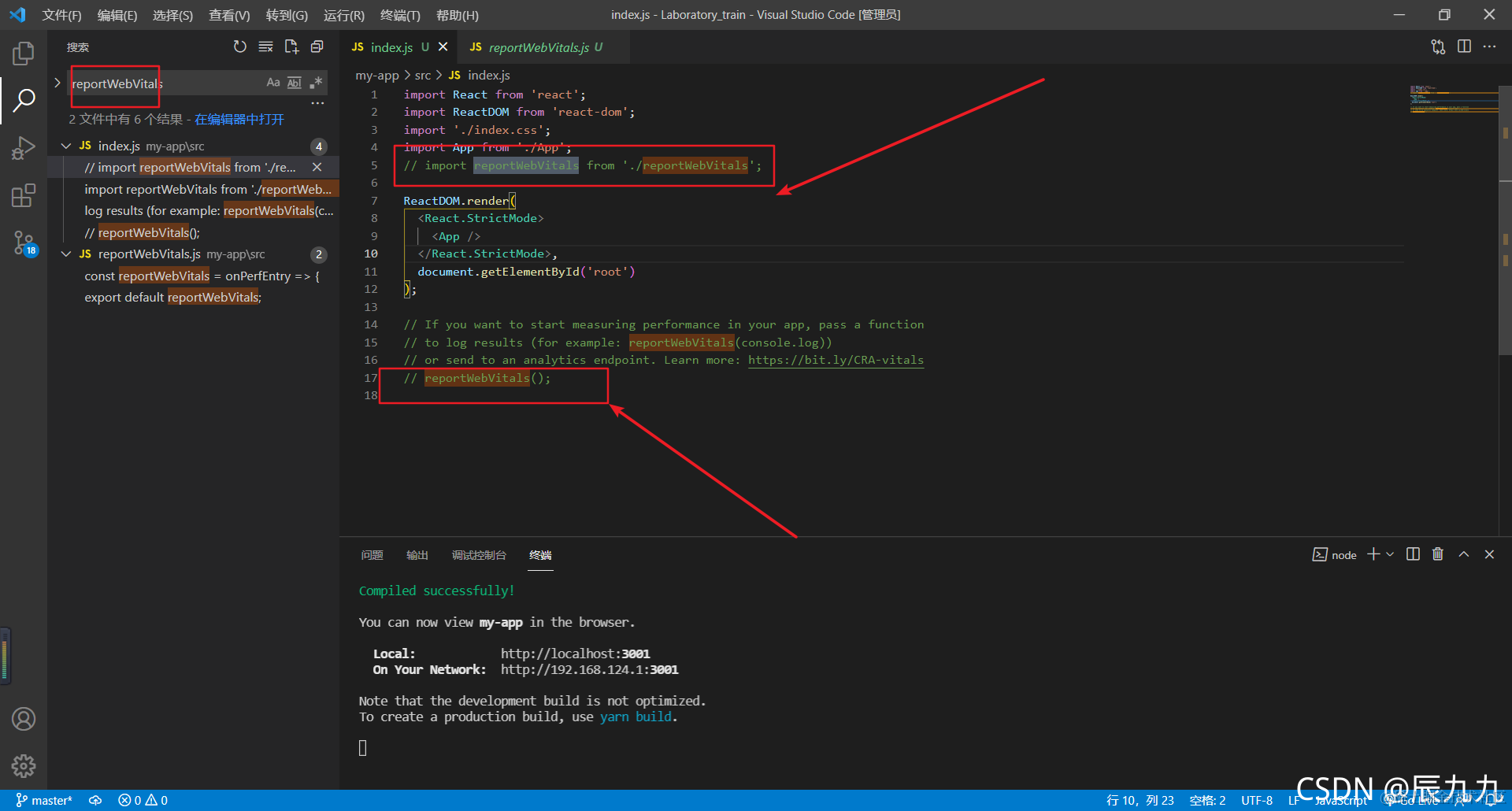The image size is (1512, 811).
Task: Change indentation setting 空格: 2
Action: coord(1207,800)
